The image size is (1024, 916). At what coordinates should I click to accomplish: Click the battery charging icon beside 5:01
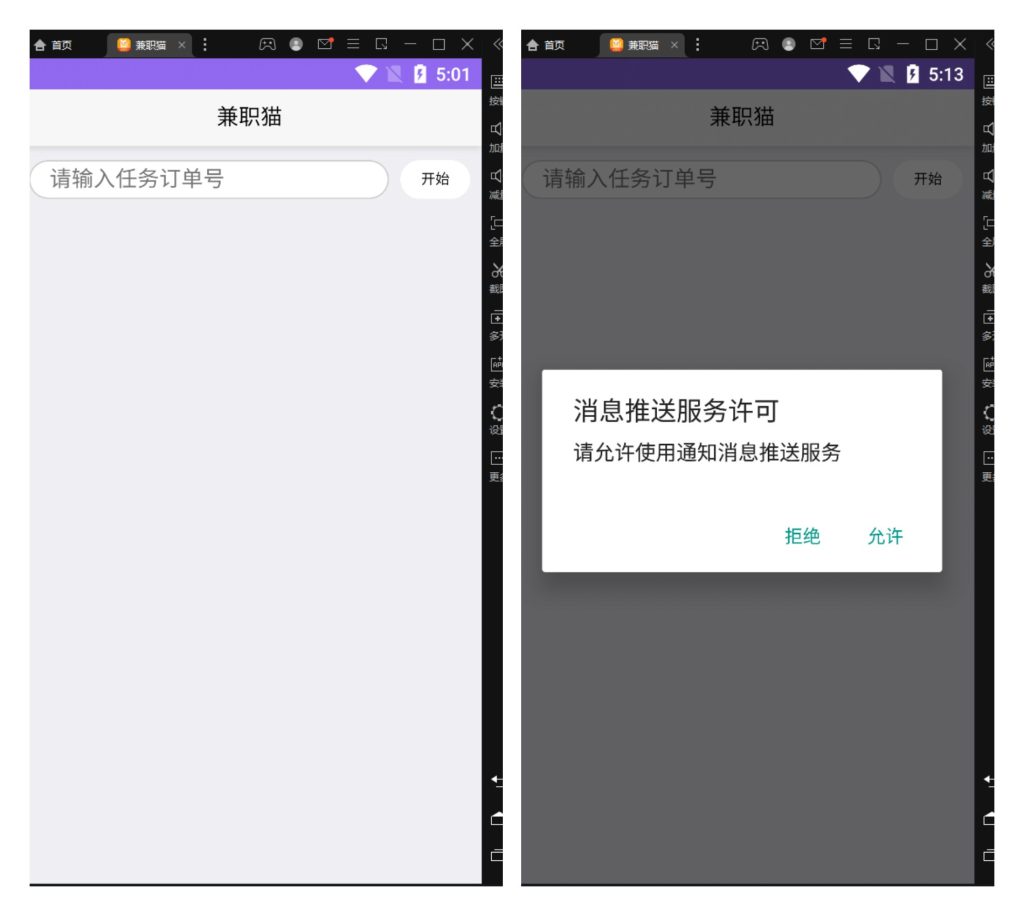point(420,74)
